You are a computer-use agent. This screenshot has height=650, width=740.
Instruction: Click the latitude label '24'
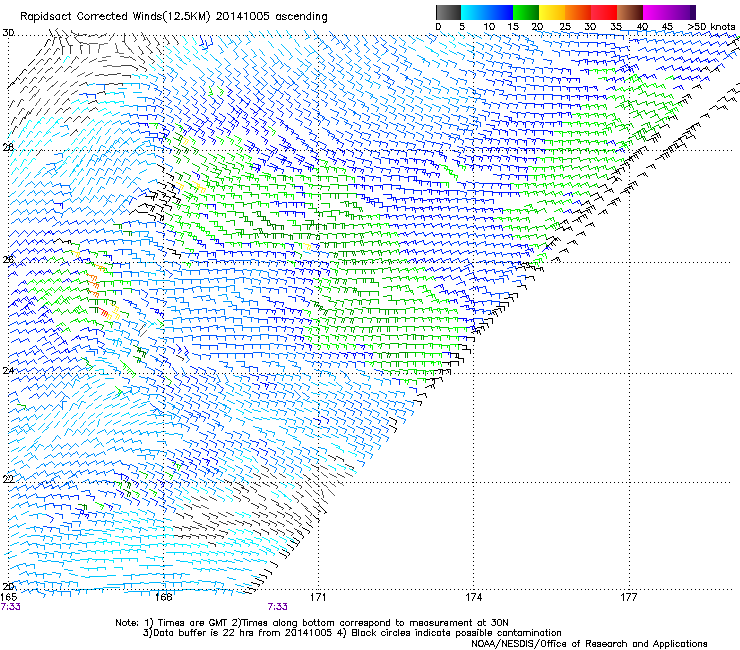[8, 371]
